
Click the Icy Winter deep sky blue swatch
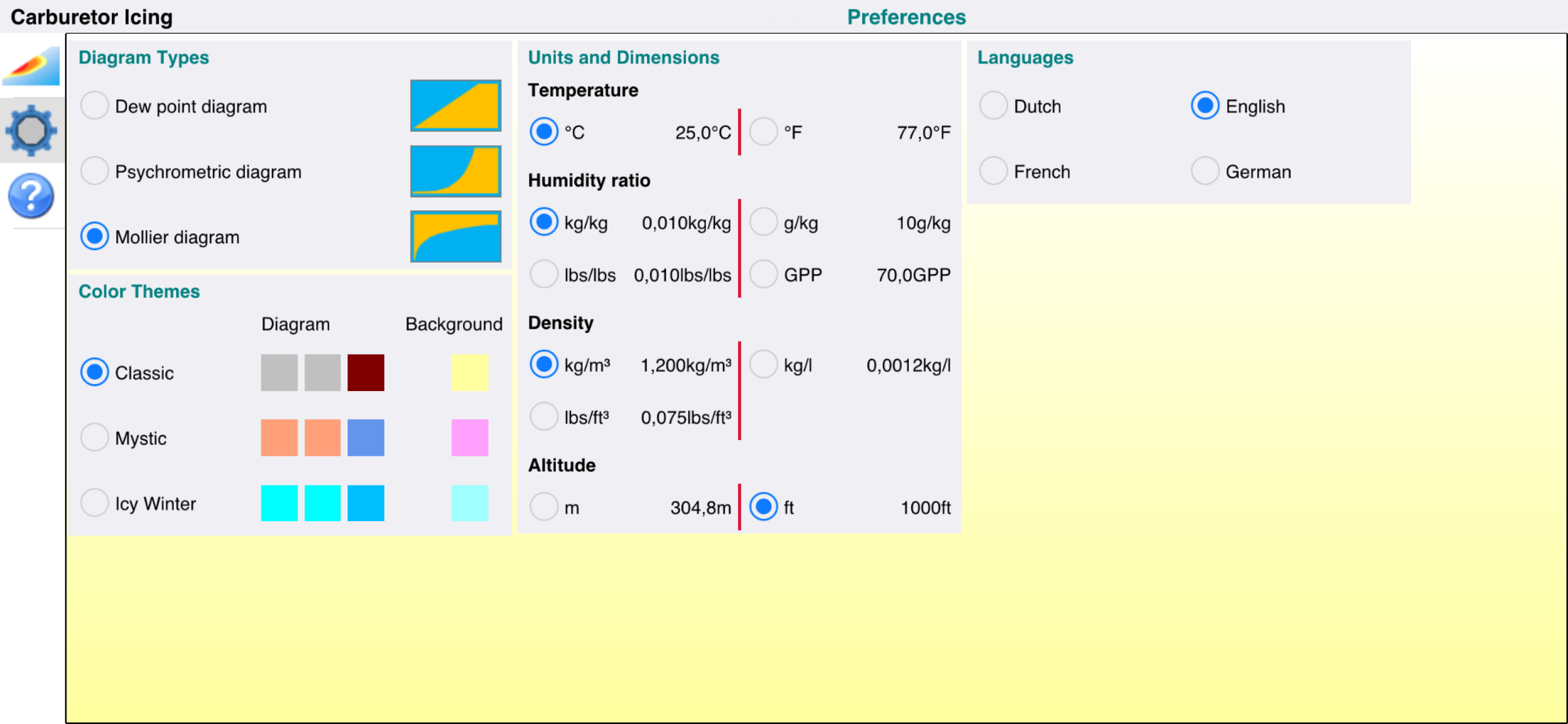click(x=366, y=503)
